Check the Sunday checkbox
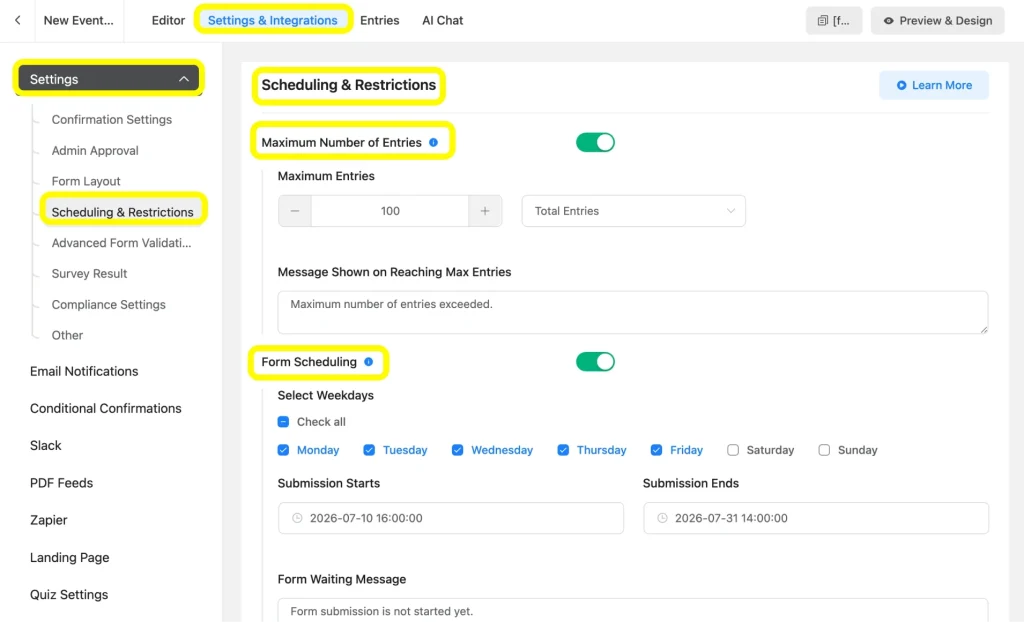The image size is (1024, 622). click(824, 450)
